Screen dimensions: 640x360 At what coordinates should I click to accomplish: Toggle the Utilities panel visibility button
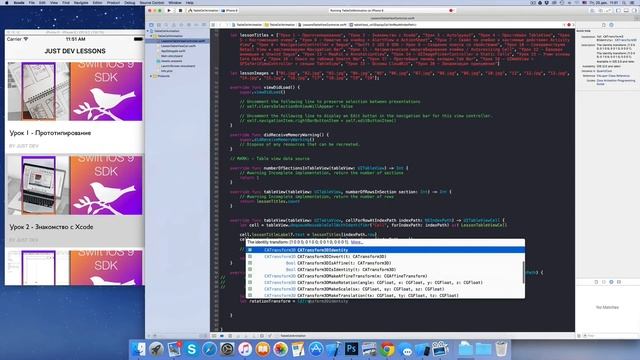click(x=634, y=11)
